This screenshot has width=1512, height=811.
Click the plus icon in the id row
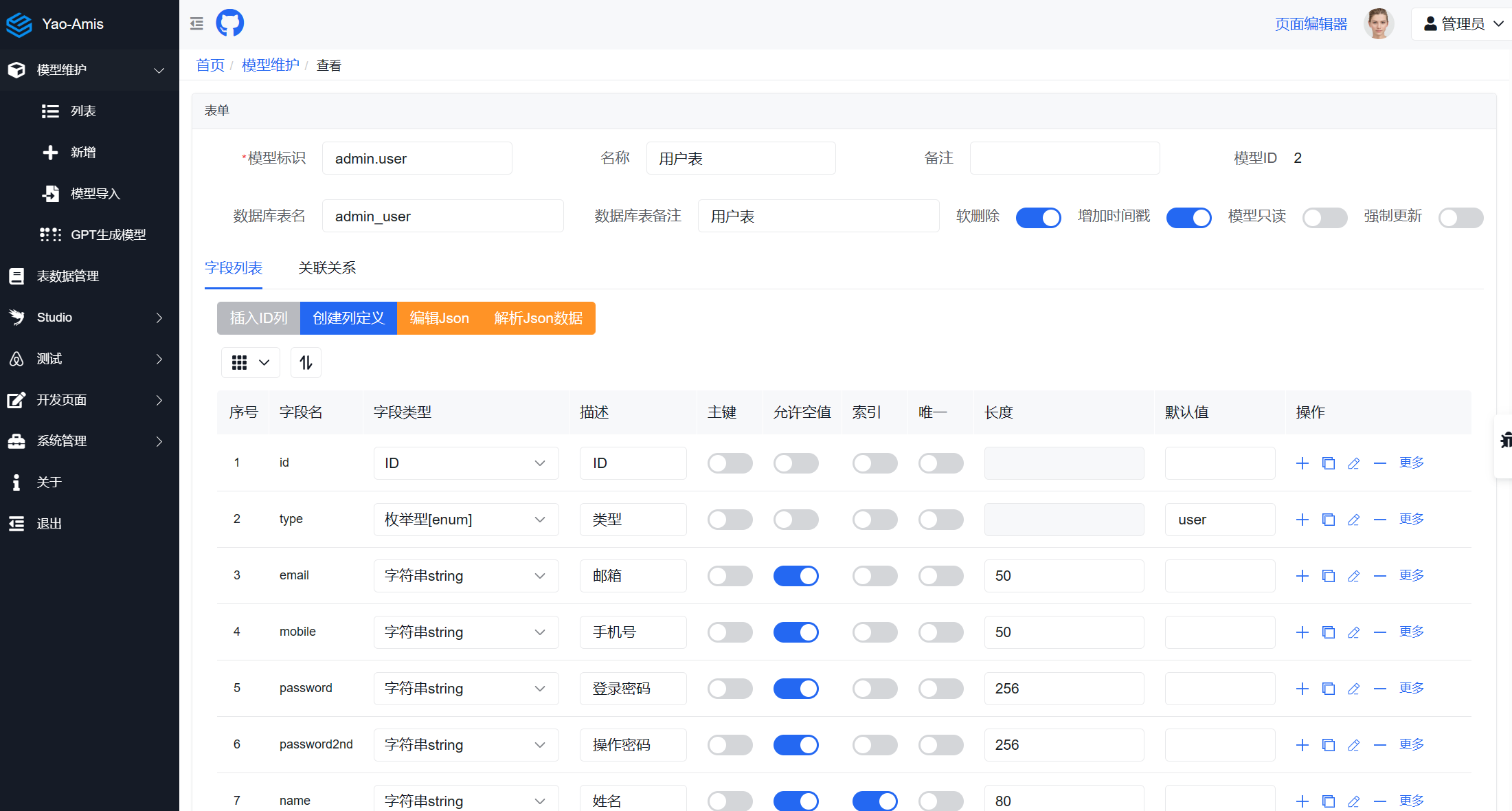click(x=1302, y=463)
